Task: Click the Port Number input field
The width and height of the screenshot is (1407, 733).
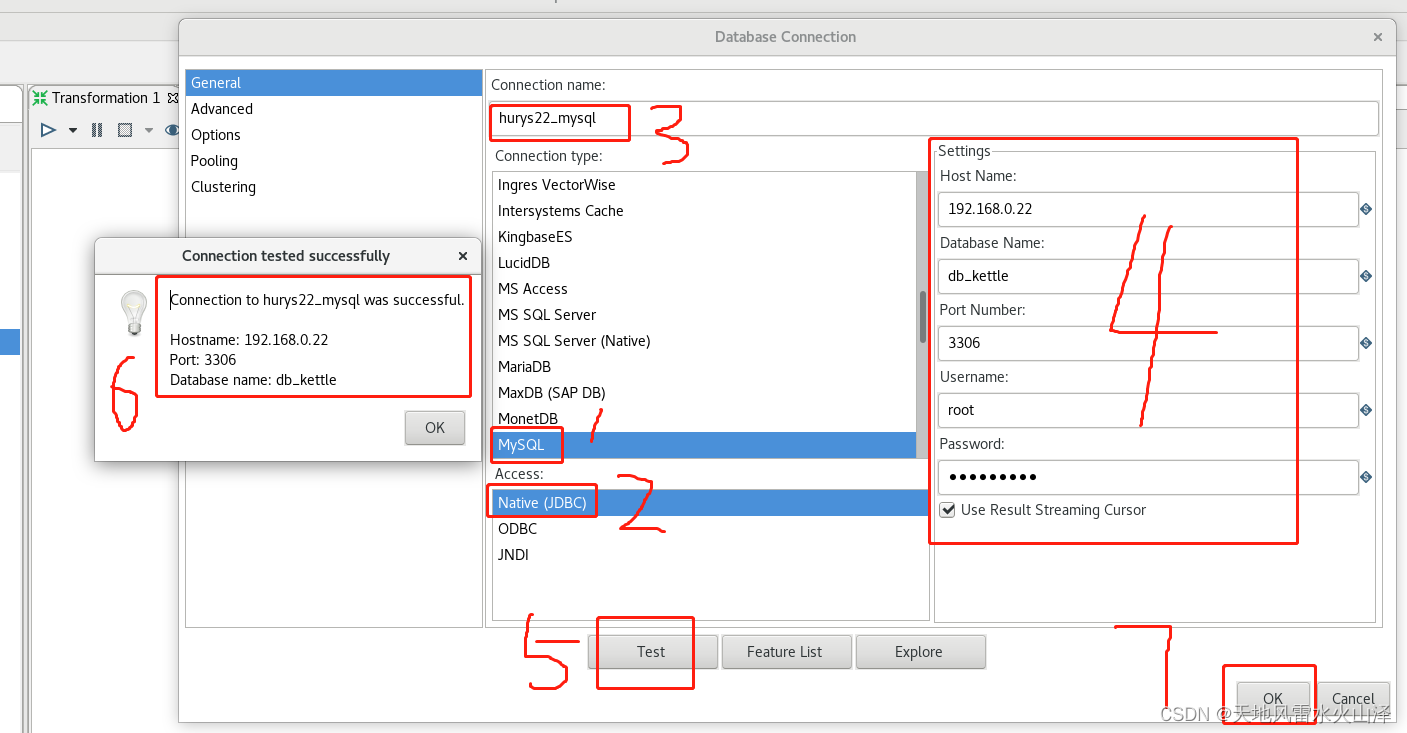Action: click(x=1148, y=343)
